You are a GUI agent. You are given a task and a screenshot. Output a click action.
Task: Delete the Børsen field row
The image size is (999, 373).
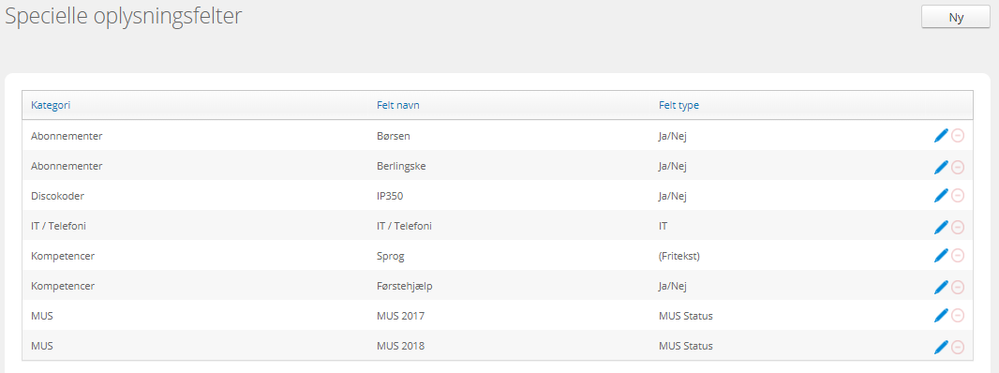pos(958,136)
